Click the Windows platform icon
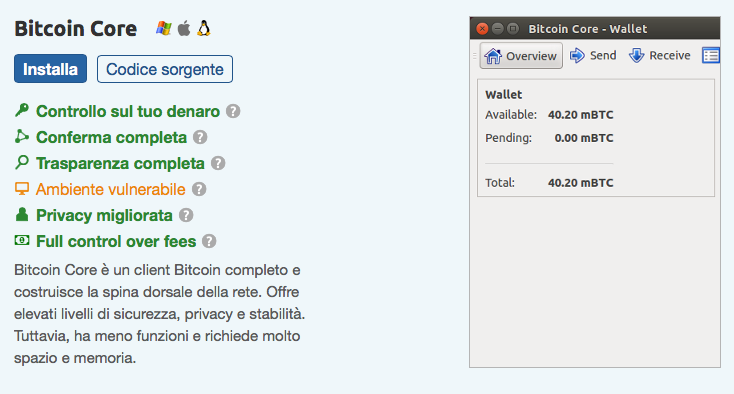This screenshot has width=734, height=394. click(x=163, y=29)
